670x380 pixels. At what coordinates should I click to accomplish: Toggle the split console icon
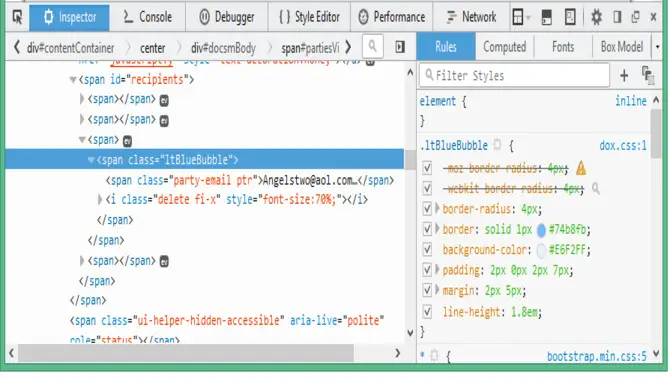click(547, 17)
